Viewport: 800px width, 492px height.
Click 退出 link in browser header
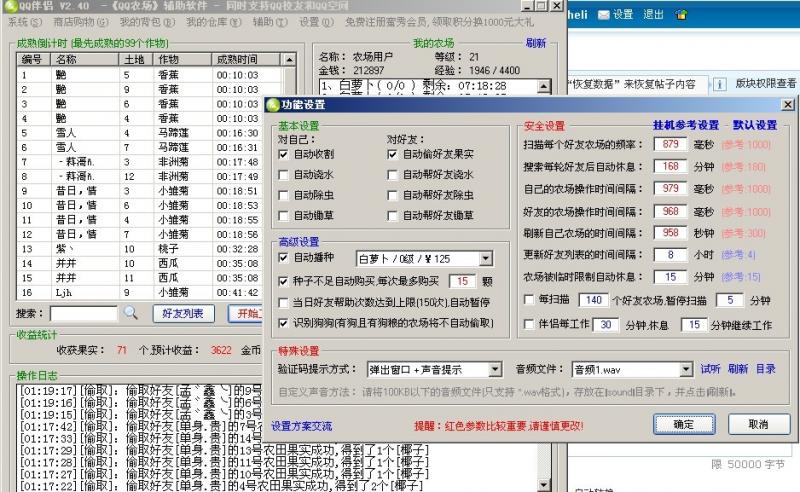(x=653, y=14)
